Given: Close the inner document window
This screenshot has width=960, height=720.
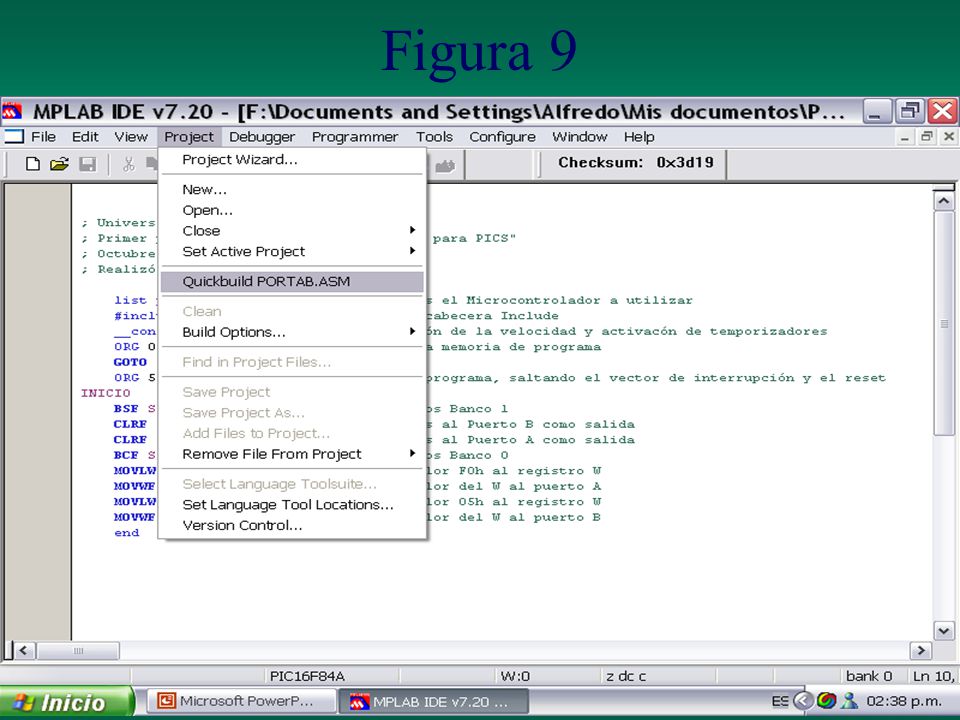Looking at the screenshot, I should 949,137.
